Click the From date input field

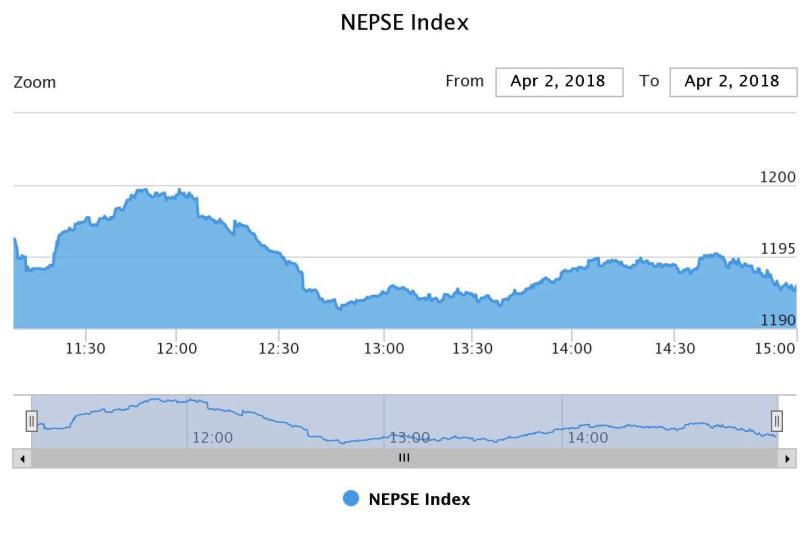pyautogui.click(x=559, y=82)
